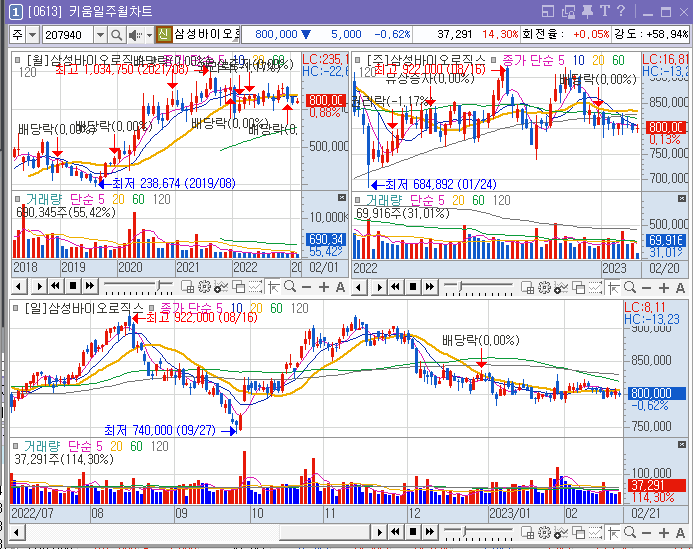This screenshot has width=693, height=549.
Task: Open the 주 market type dropdown arrow
Action: coord(33,34)
